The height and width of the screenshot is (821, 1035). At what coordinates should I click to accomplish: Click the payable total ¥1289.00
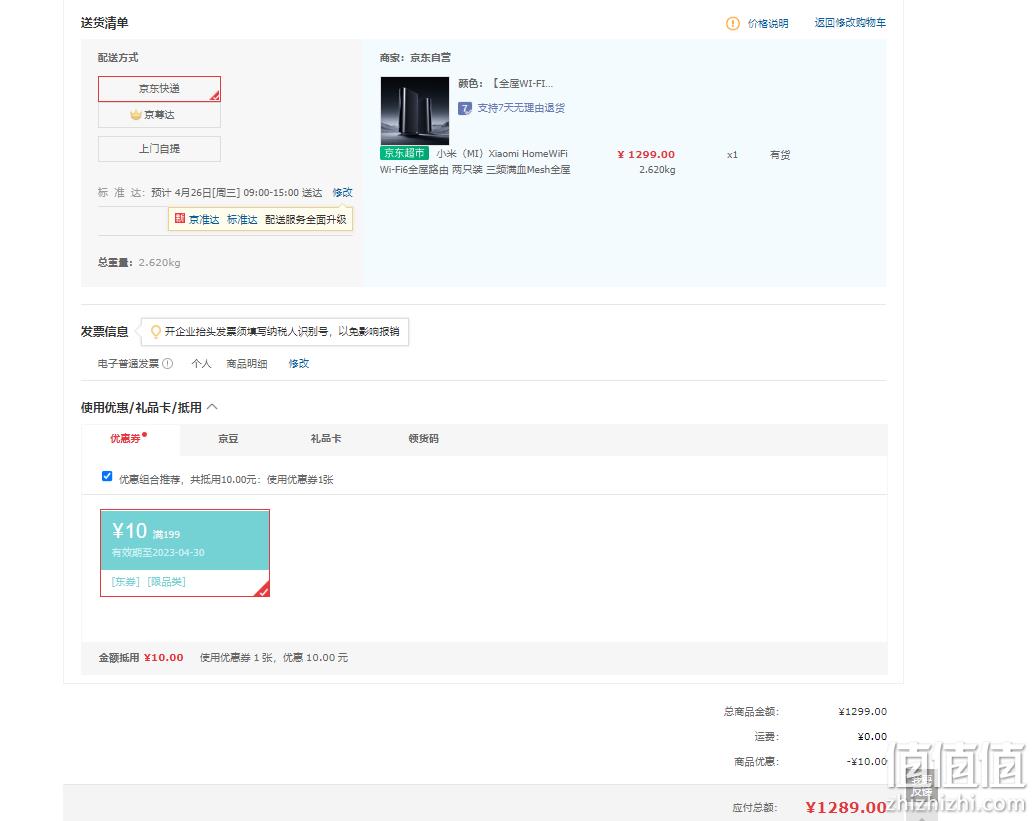tap(846, 807)
